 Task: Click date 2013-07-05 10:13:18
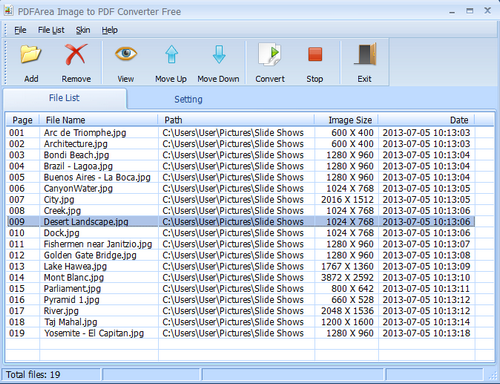point(426,333)
